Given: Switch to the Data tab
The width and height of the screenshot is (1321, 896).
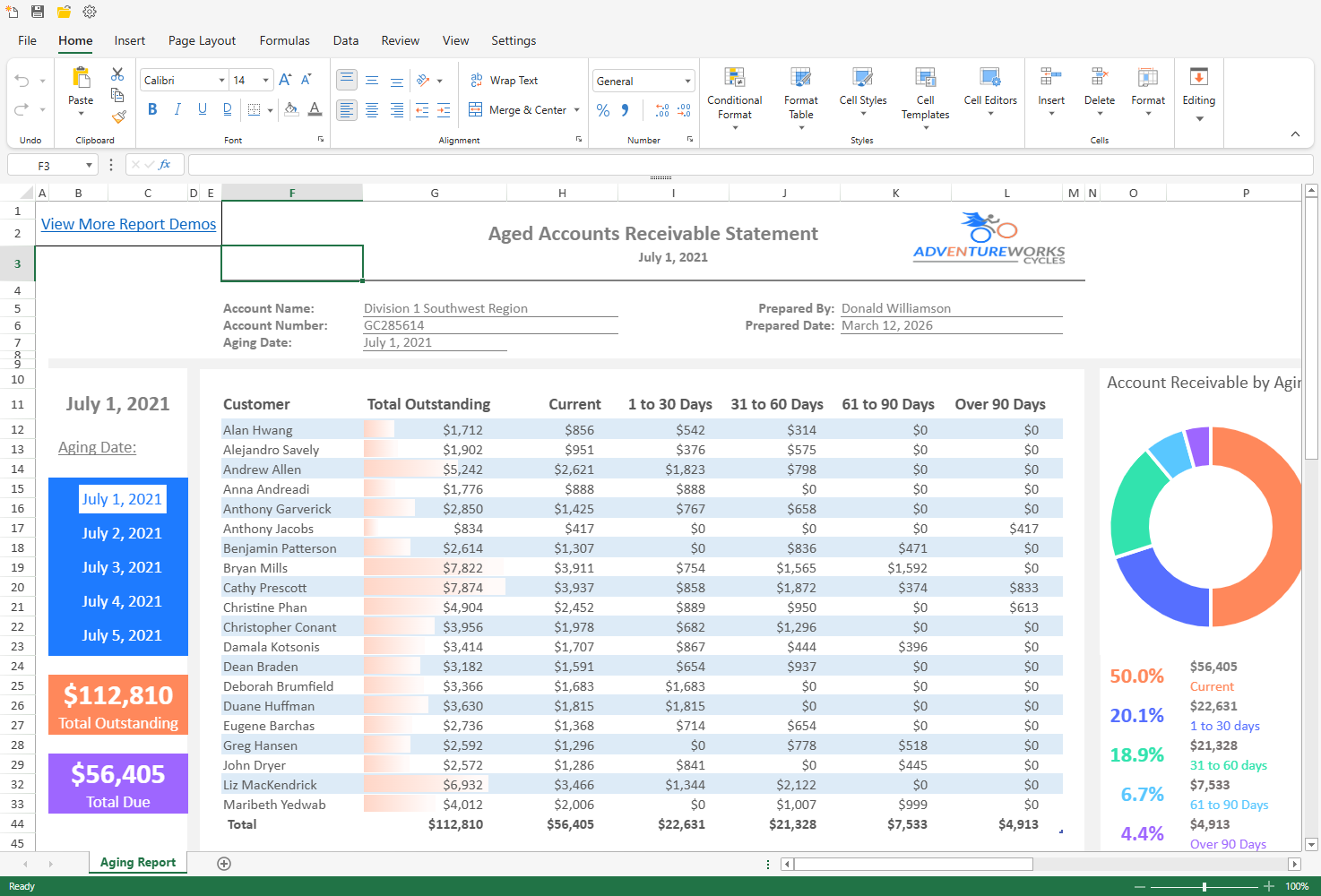Looking at the screenshot, I should click(x=346, y=40).
